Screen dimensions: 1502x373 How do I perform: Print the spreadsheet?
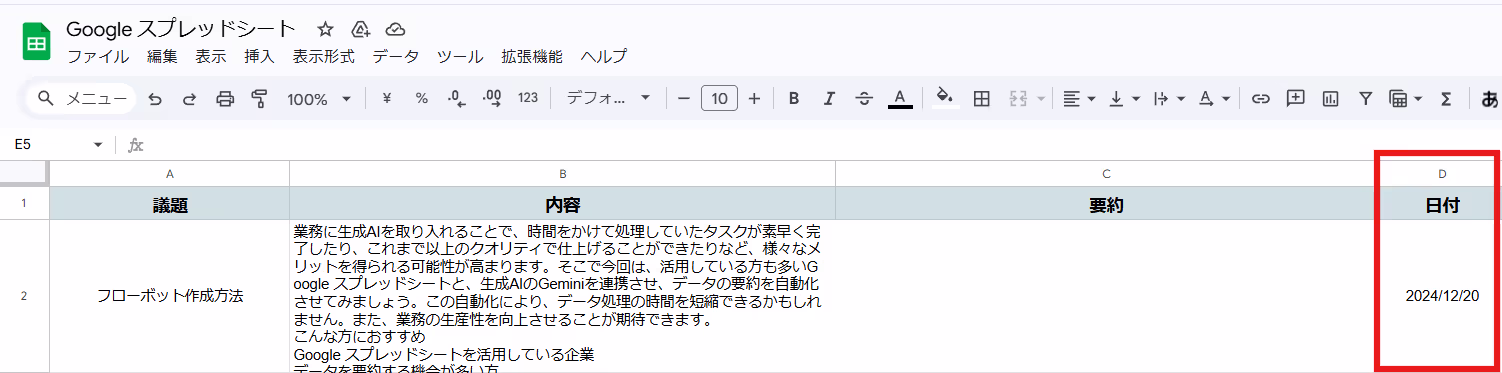click(x=225, y=98)
